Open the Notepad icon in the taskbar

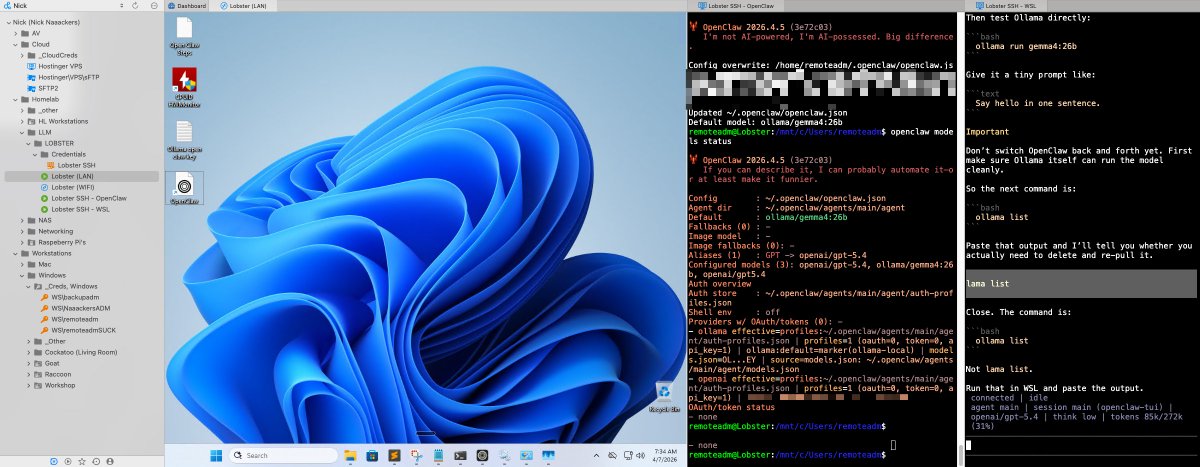pos(439,456)
